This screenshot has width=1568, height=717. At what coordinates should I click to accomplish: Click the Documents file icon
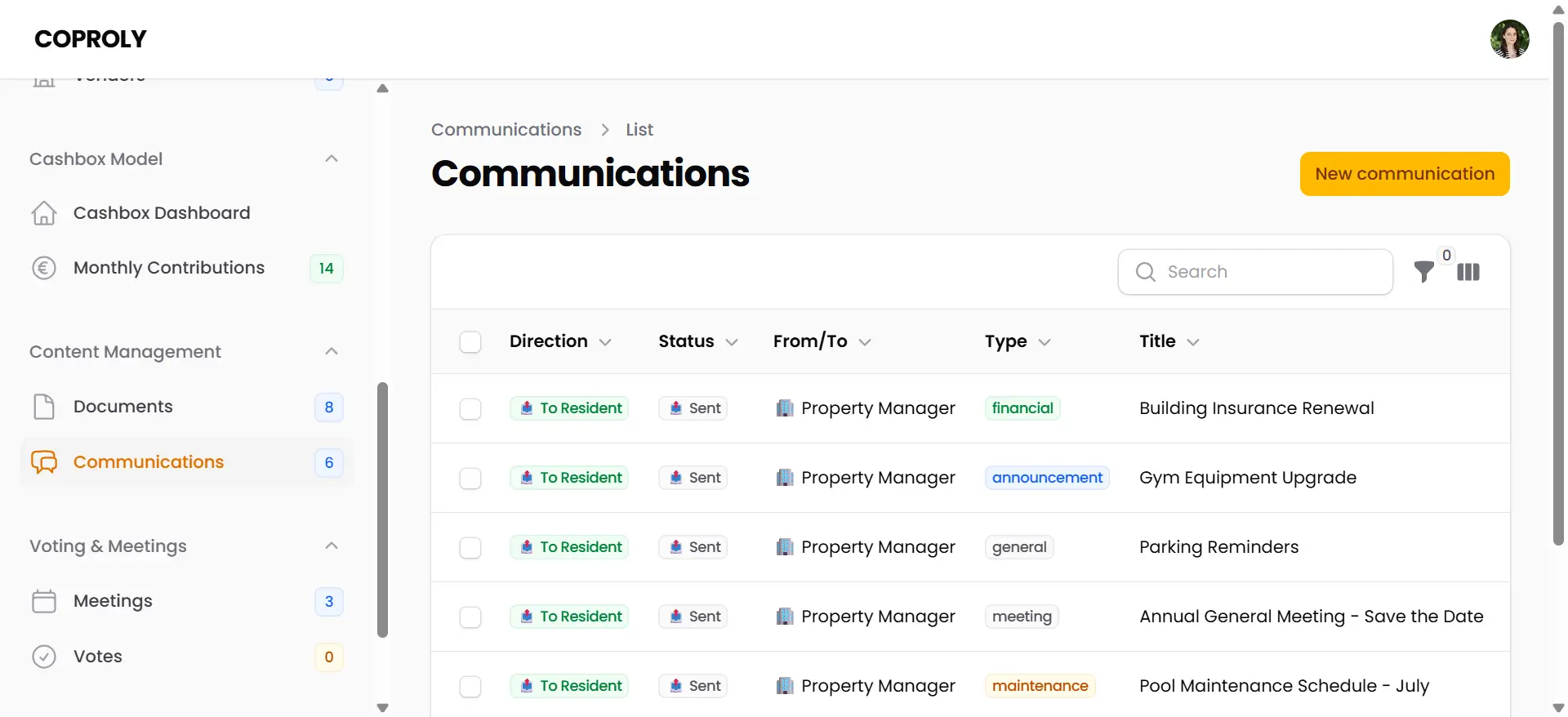coord(44,407)
